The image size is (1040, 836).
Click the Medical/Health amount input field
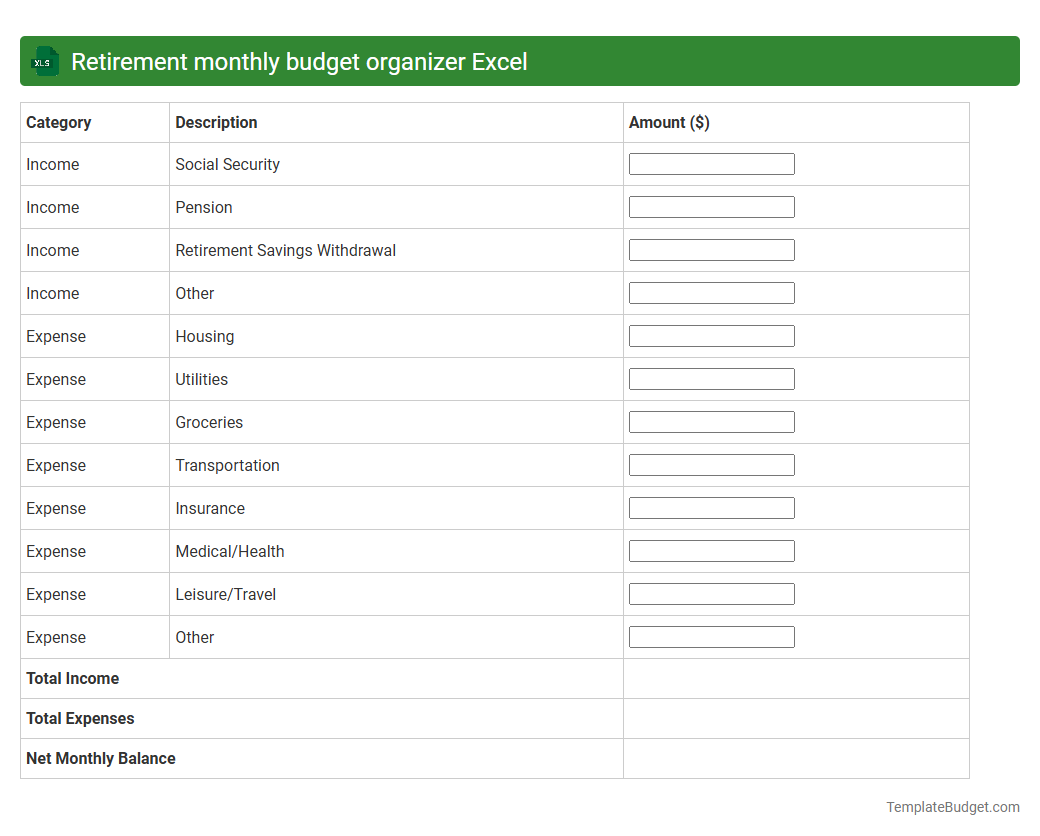[x=711, y=550]
